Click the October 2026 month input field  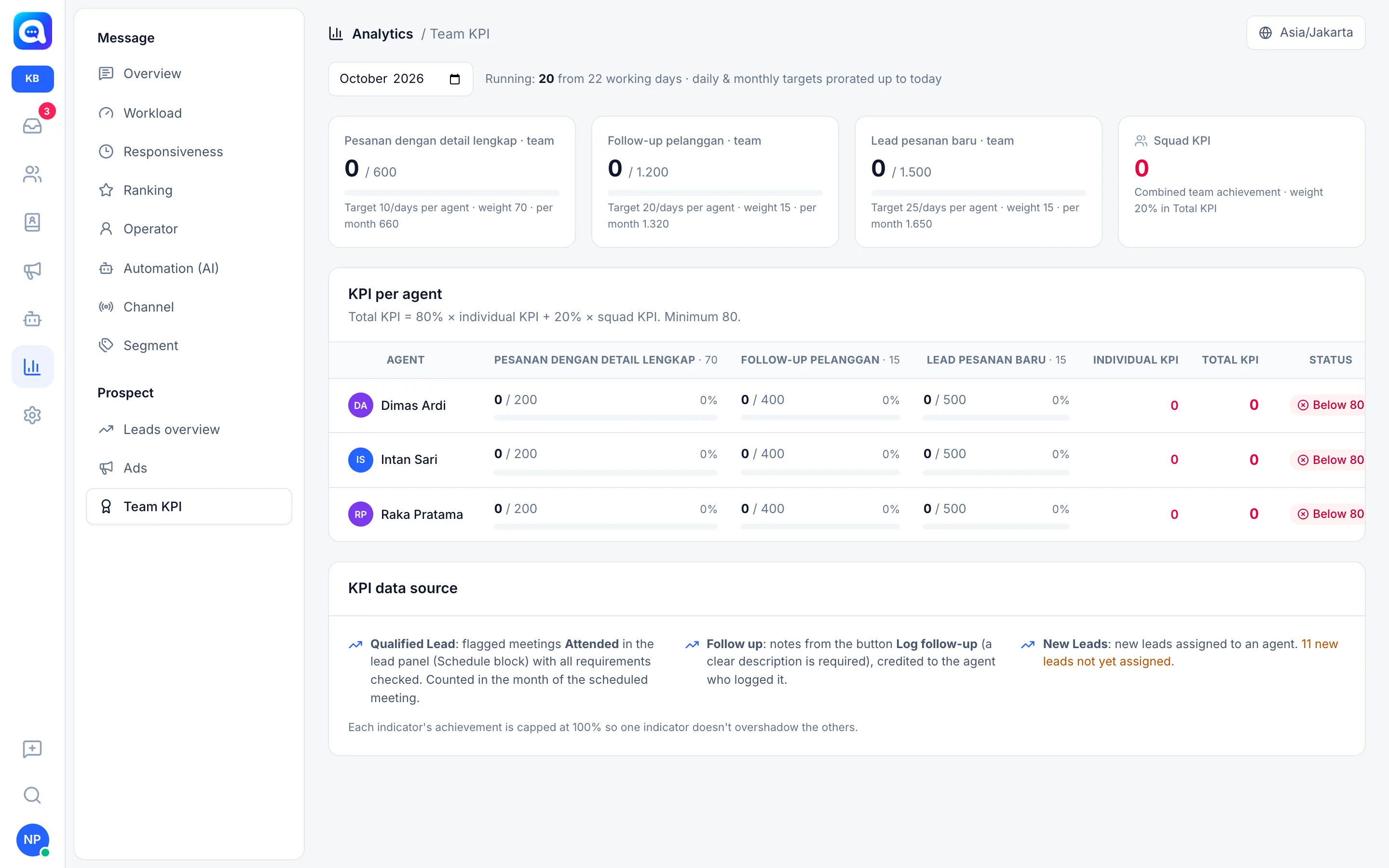[400, 79]
